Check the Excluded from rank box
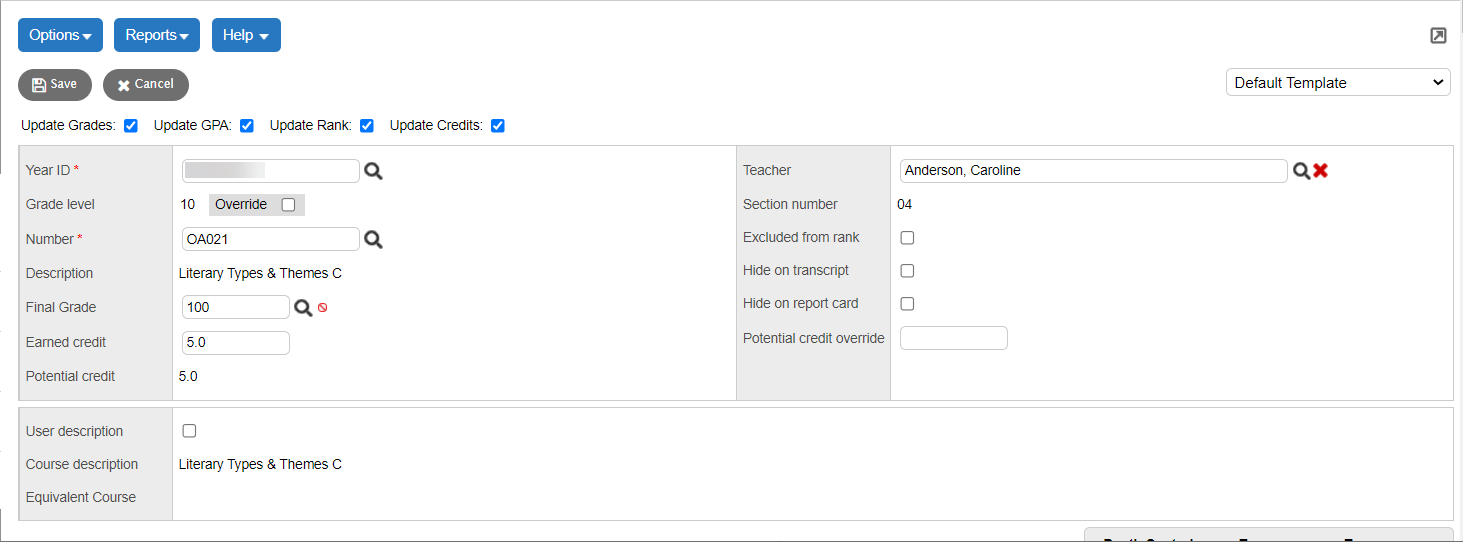The width and height of the screenshot is (1463, 542). coord(907,238)
